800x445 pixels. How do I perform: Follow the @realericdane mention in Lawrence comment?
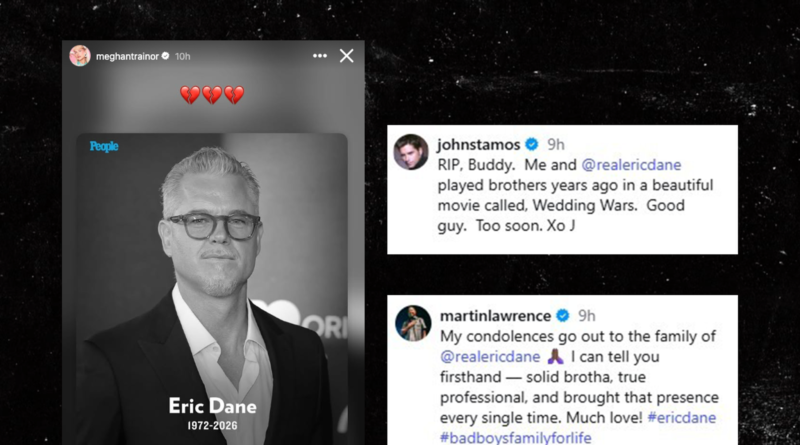point(490,357)
